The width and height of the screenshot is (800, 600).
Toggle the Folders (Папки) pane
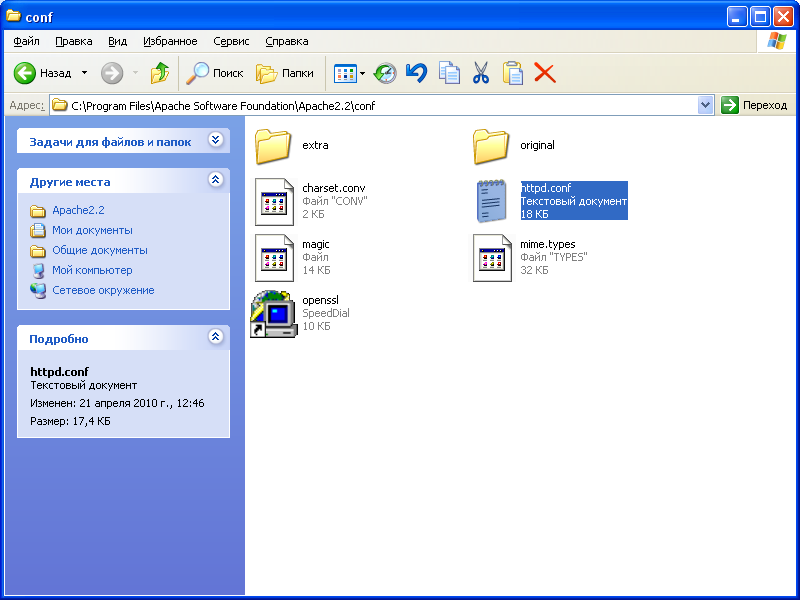[x=285, y=73]
